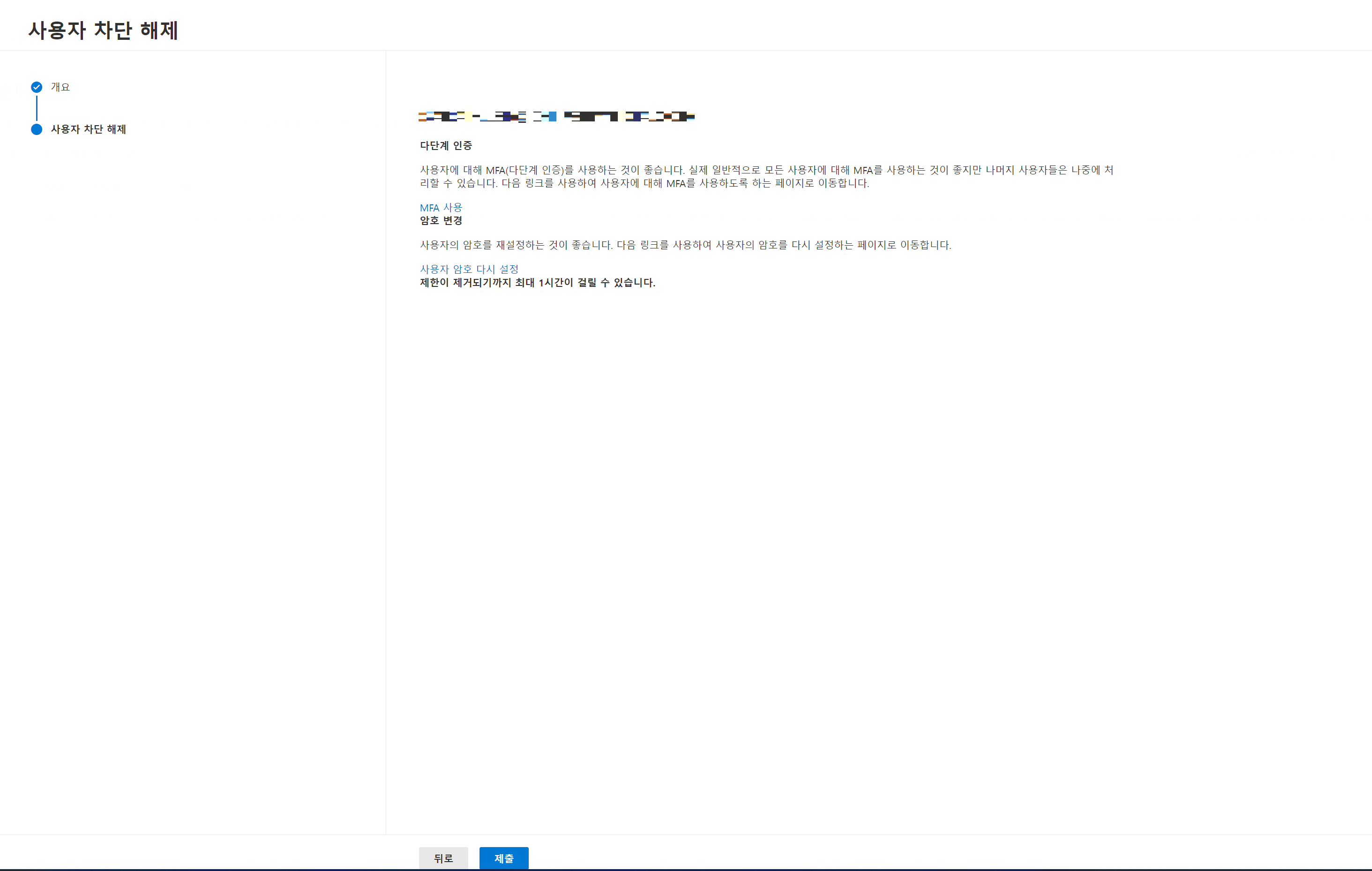Screen dimensions: 1372x871
Task: Click the bold note about 최대 1시간
Action: (x=537, y=283)
